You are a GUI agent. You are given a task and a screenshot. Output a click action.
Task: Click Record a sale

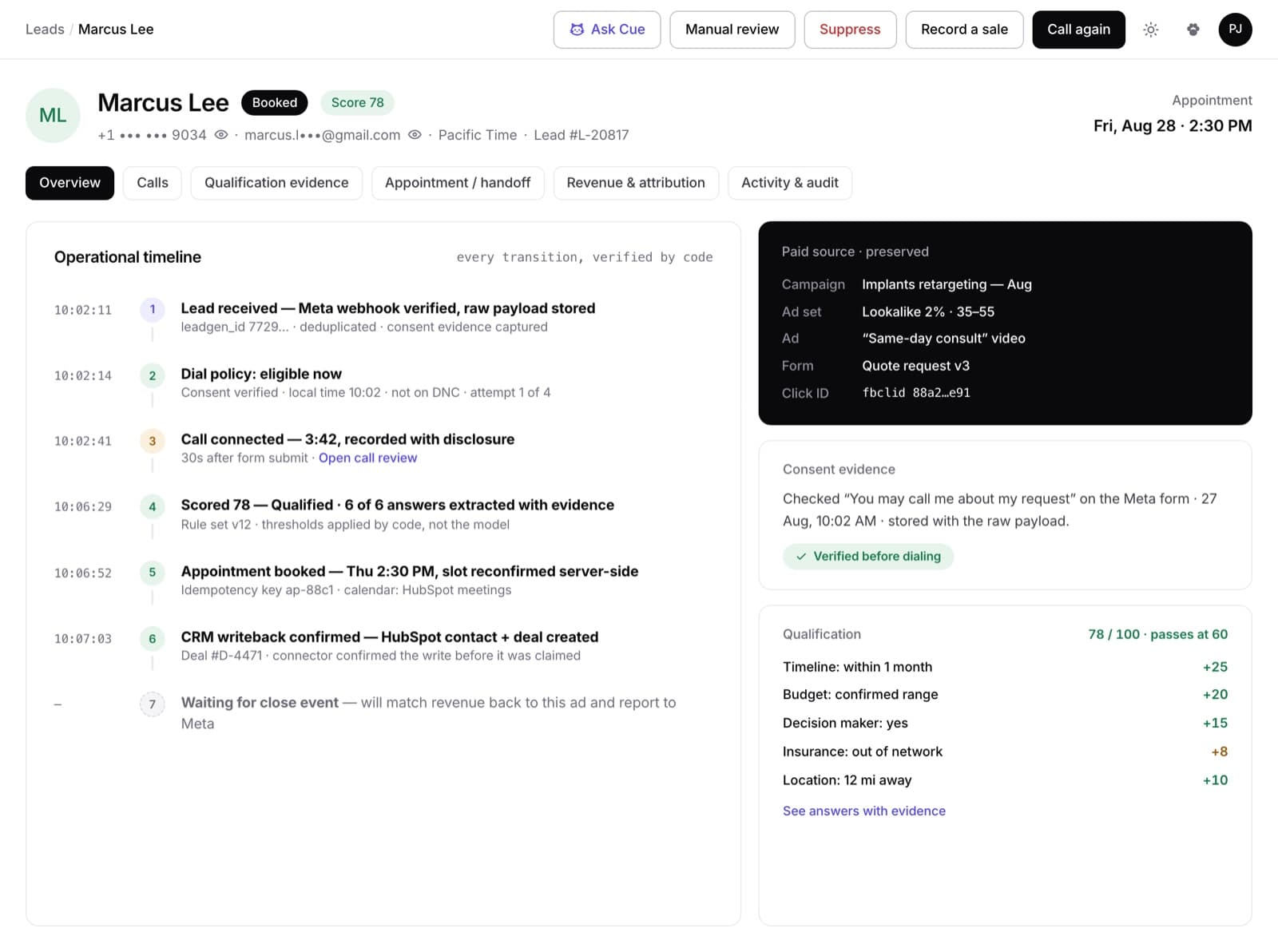click(x=964, y=30)
